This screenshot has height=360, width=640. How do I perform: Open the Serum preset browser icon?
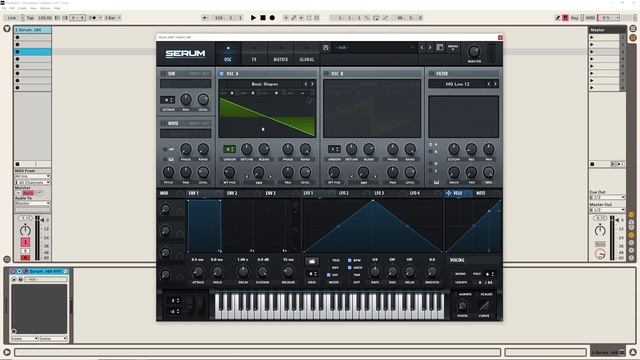440,47
